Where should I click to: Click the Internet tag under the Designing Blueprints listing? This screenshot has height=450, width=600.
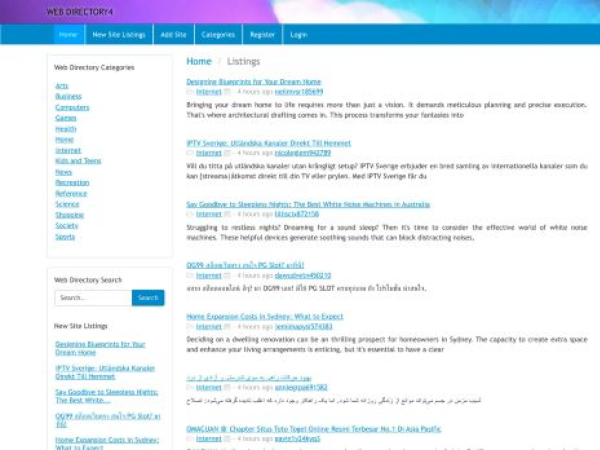click(x=209, y=92)
